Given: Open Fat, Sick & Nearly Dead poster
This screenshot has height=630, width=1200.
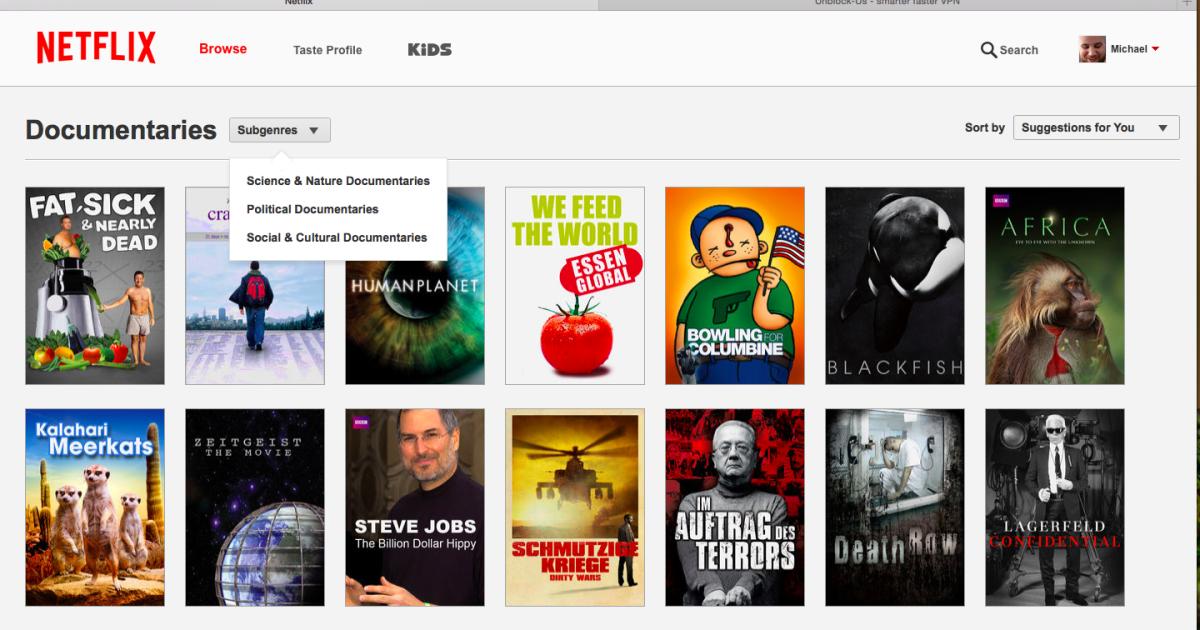Looking at the screenshot, I should [95, 286].
